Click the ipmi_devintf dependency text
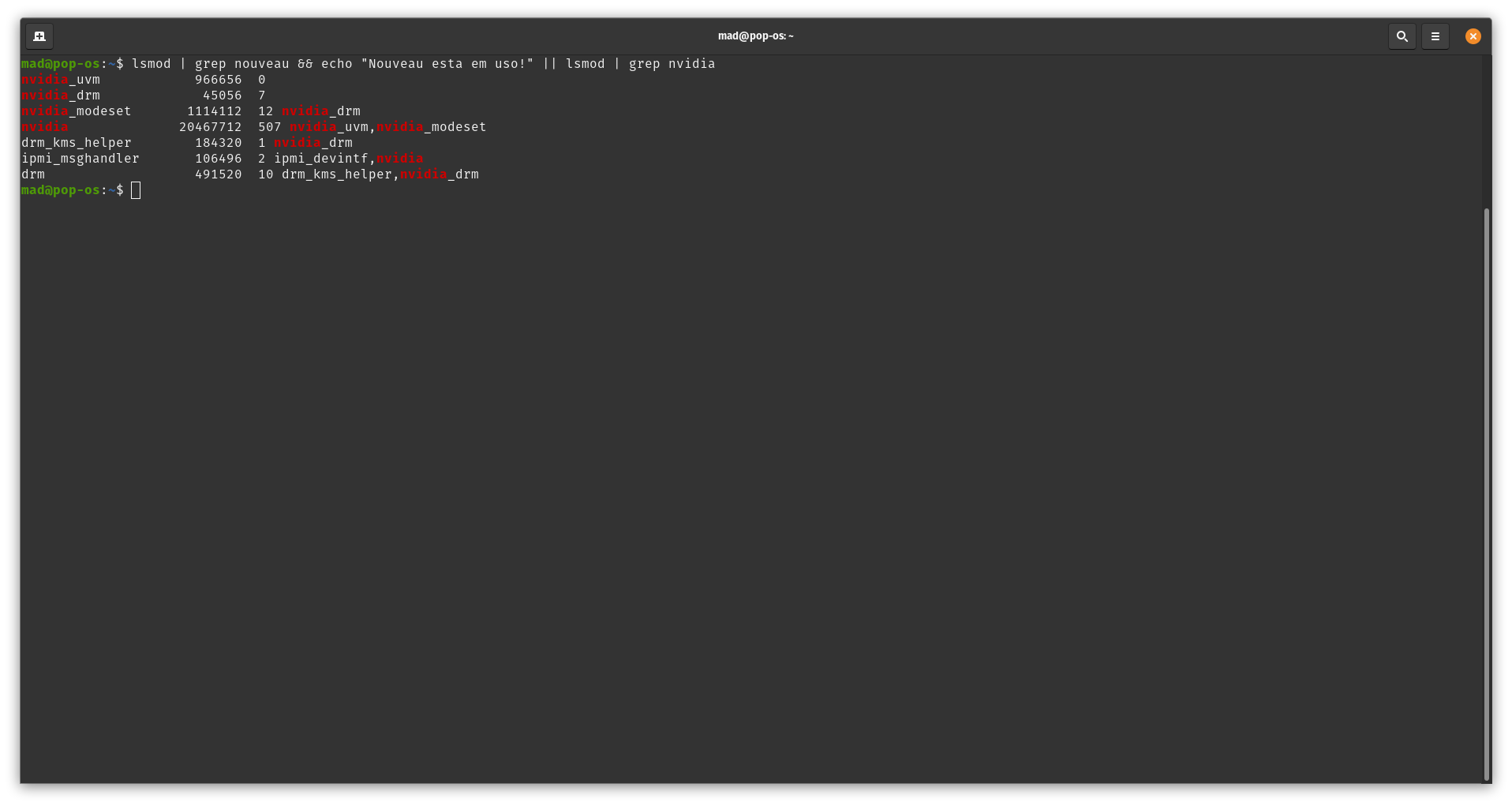Image resolution: width=1512 pixels, height=806 pixels. click(321, 159)
